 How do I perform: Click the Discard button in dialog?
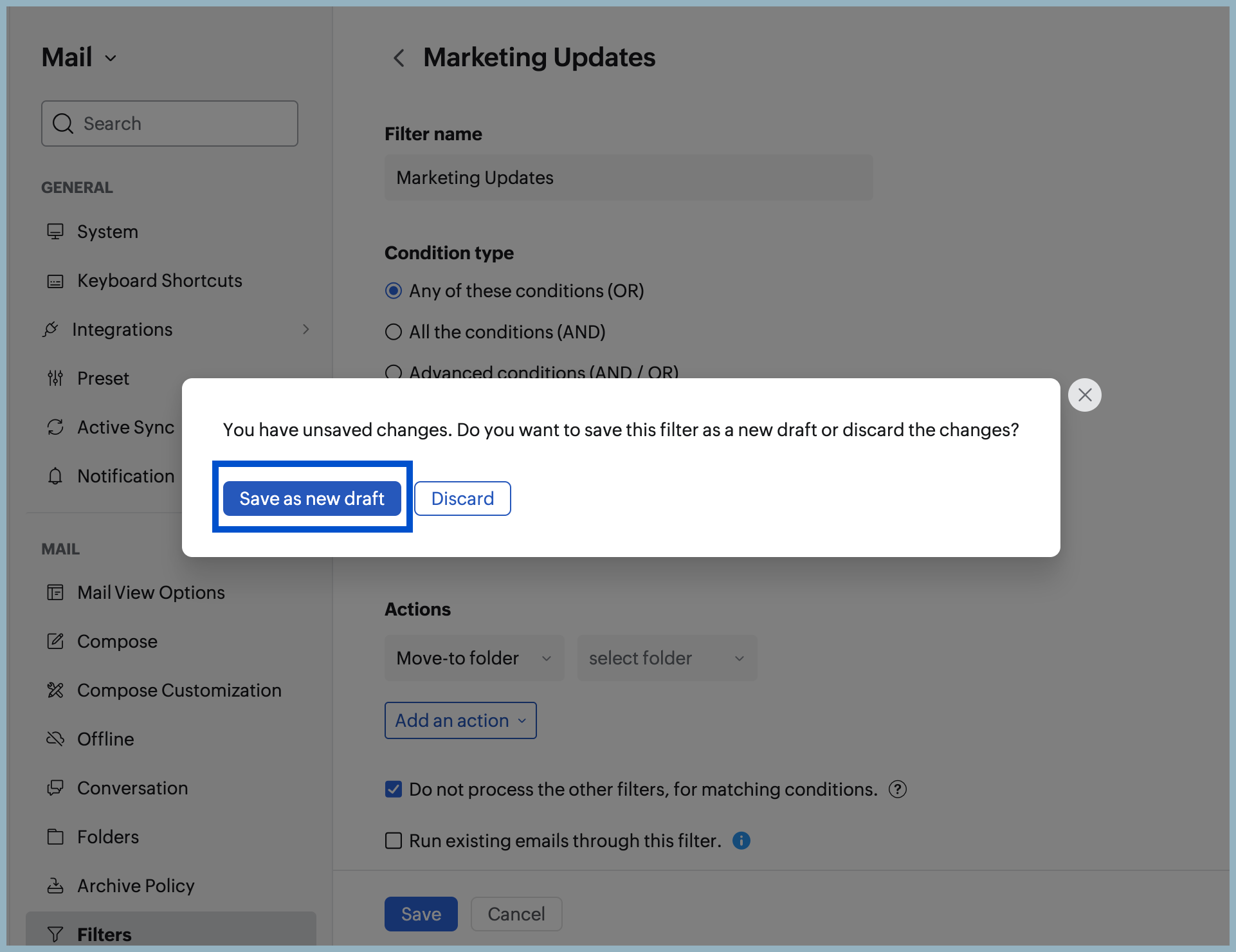(462, 499)
